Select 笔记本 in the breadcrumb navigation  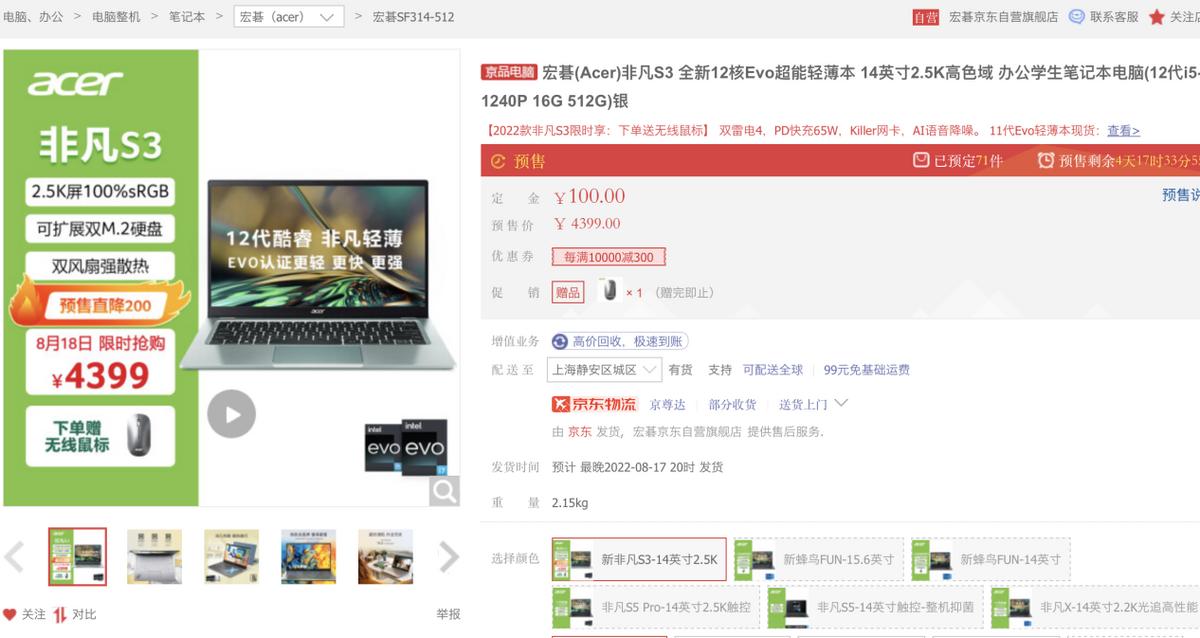186,16
